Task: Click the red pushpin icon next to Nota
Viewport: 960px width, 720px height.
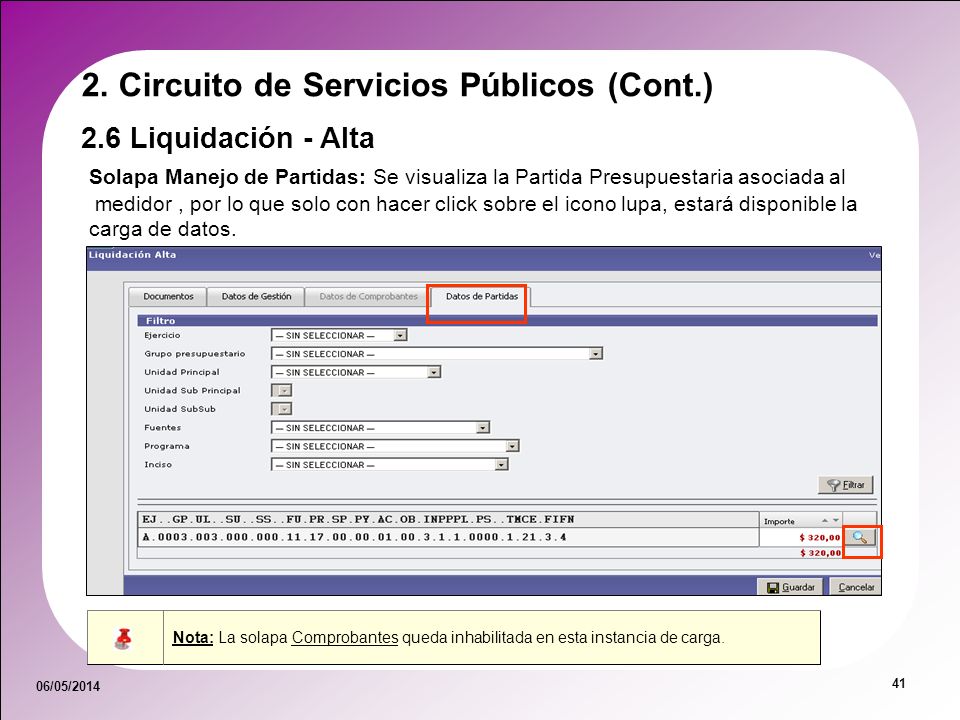Action: [x=124, y=638]
